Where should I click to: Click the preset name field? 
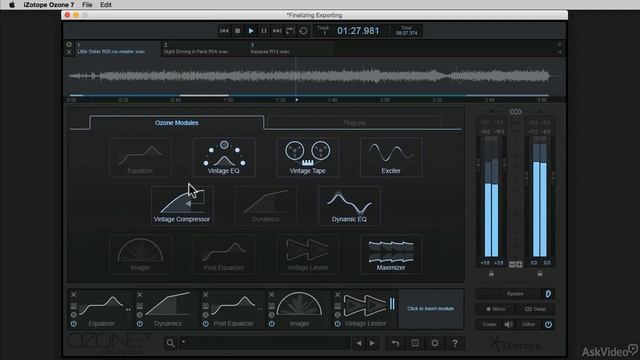(x=264, y=343)
